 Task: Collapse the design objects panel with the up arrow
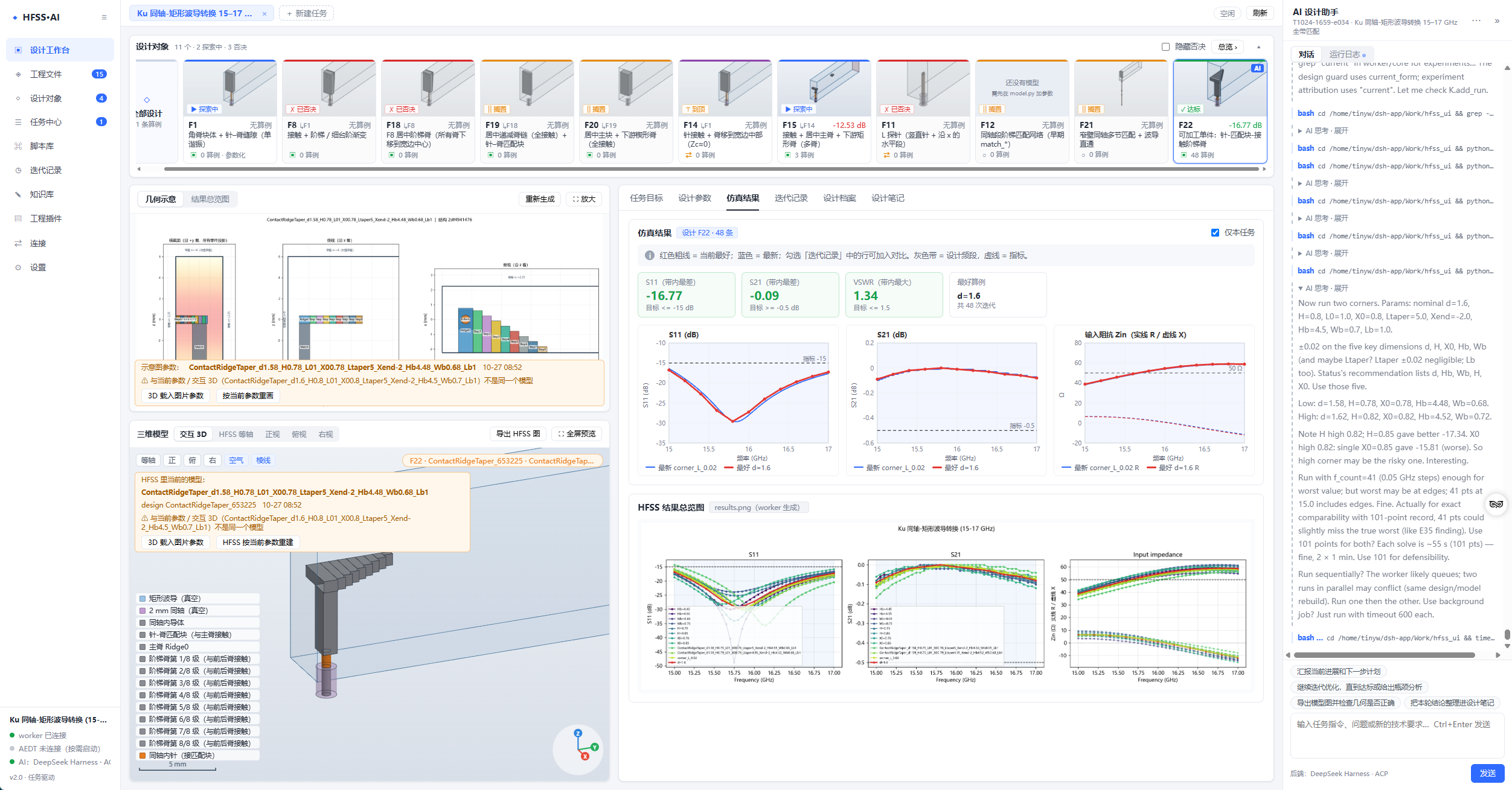click(1259, 47)
